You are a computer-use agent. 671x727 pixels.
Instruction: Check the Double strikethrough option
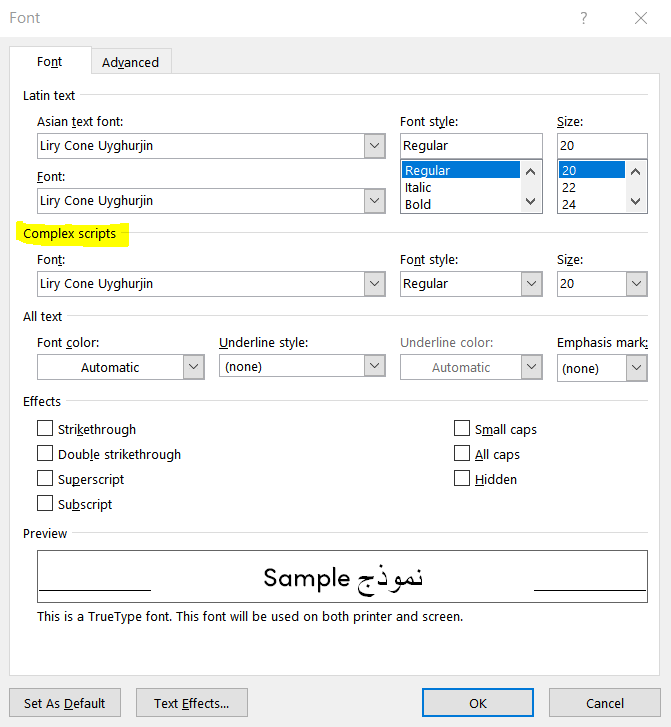pyautogui.click(x=45, y=454)
